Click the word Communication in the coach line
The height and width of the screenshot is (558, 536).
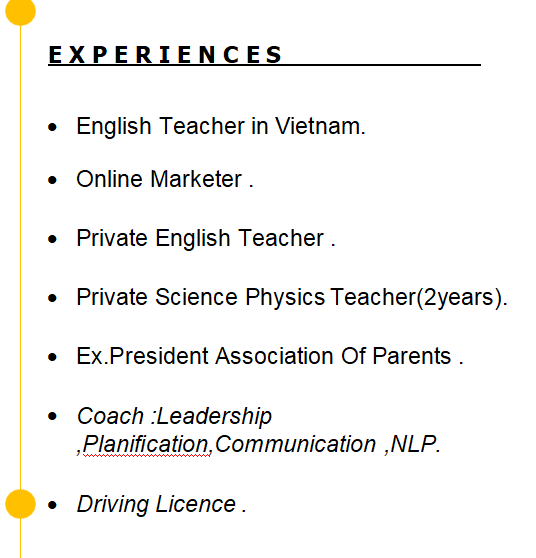295,444
